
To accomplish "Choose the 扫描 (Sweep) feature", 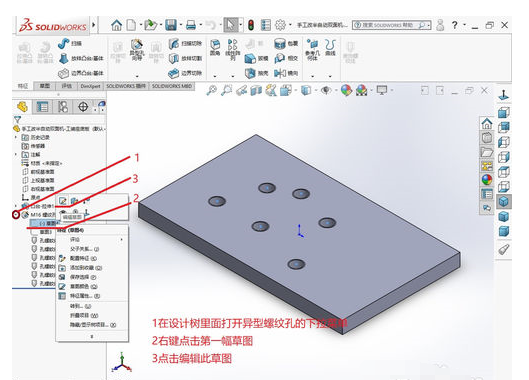I will [70, 44].
